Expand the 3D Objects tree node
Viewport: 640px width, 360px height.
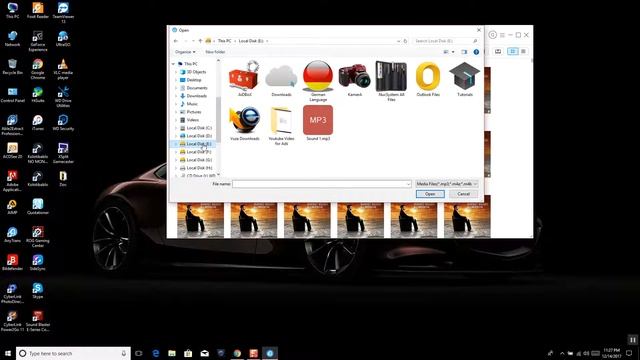(176, 72)
